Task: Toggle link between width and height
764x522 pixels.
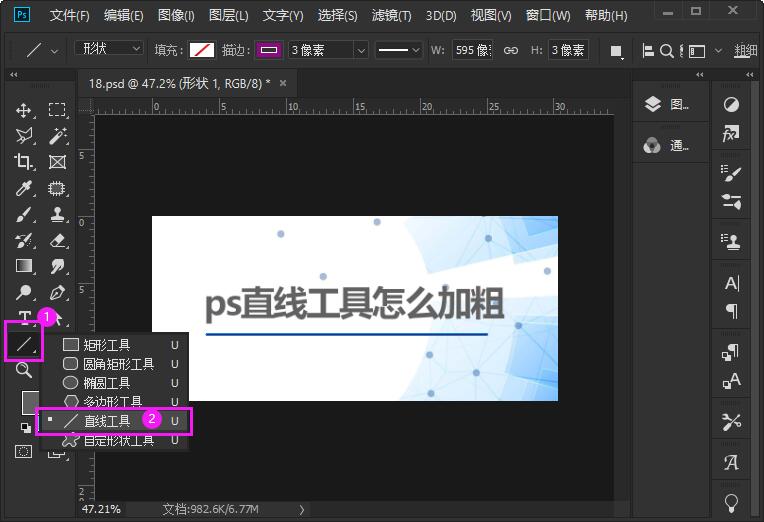Action: click(x=511, y=50)
